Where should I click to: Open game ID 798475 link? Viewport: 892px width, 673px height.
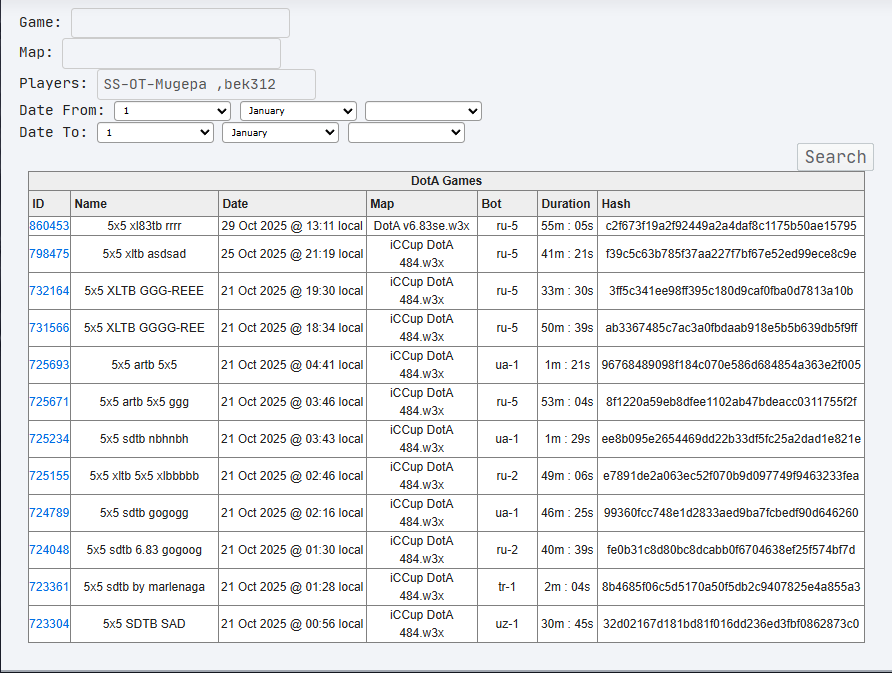point(49,254)
